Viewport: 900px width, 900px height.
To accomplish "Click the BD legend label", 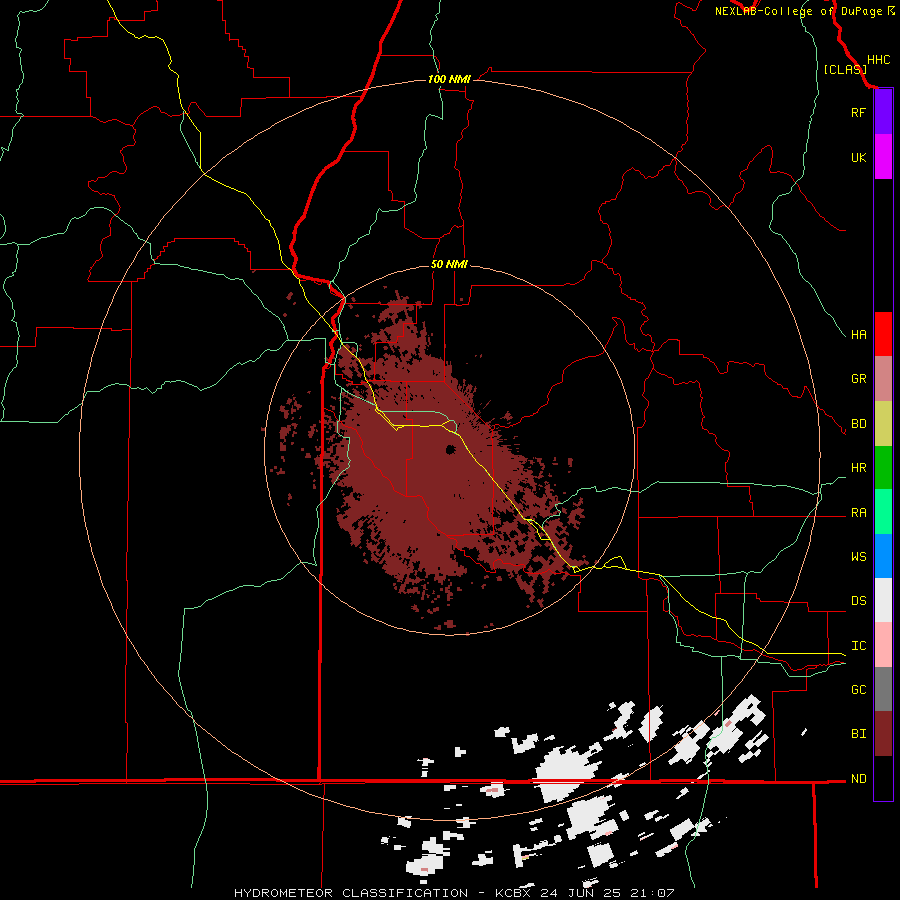I will [858, 424].
